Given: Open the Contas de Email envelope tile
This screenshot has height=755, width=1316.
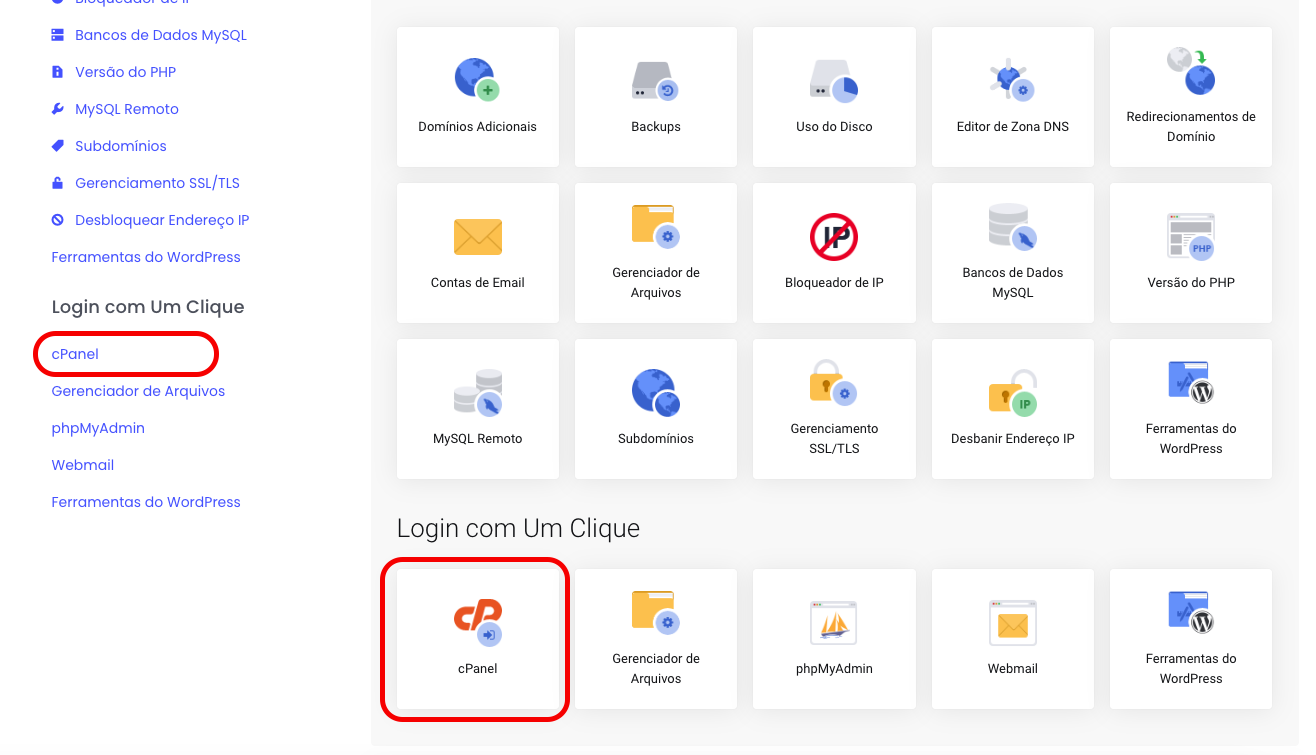Looking at the screenshot, I should 477,253.
